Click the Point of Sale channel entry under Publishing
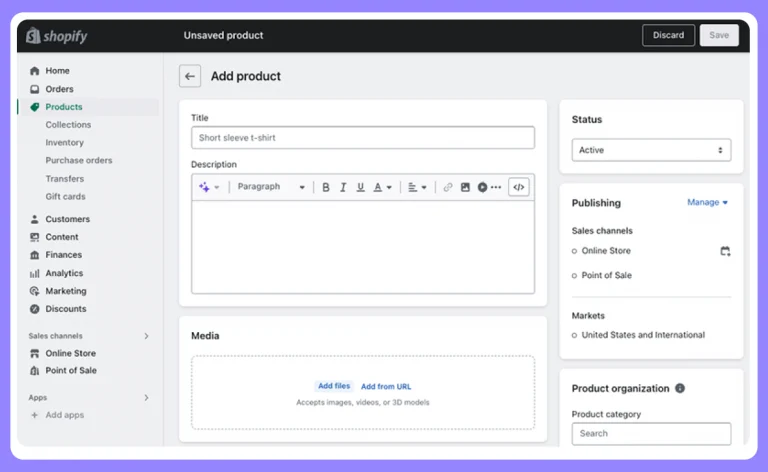The image size is (768, 472). click(x=606, y=275)
